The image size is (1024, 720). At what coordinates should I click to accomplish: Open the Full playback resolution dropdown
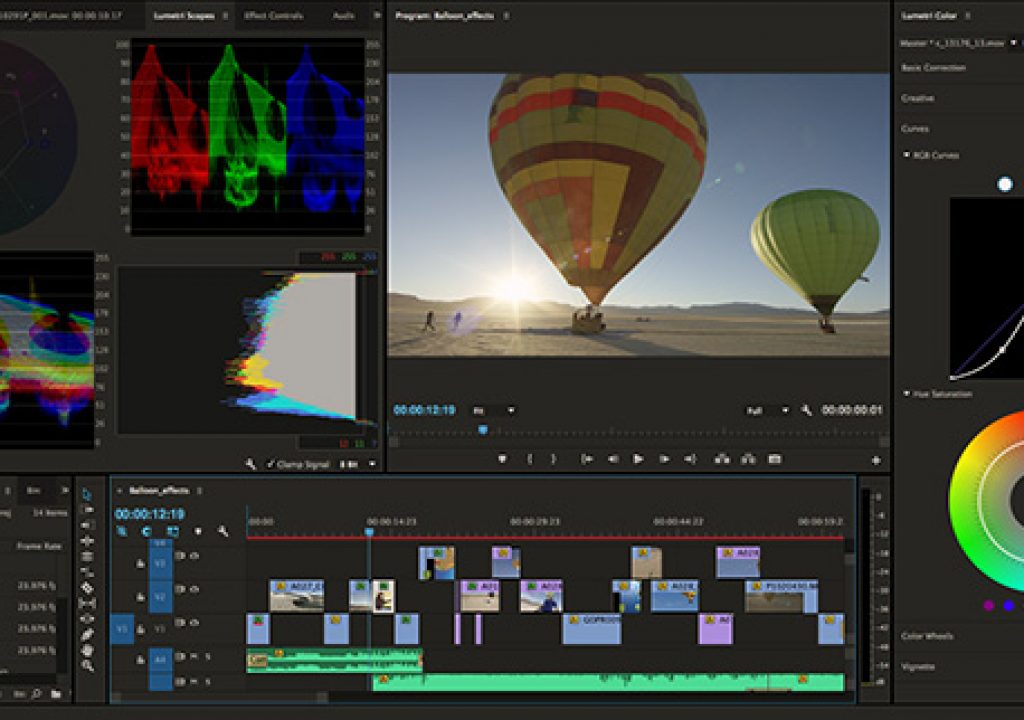pyautogui.click(x=768, y=411)
